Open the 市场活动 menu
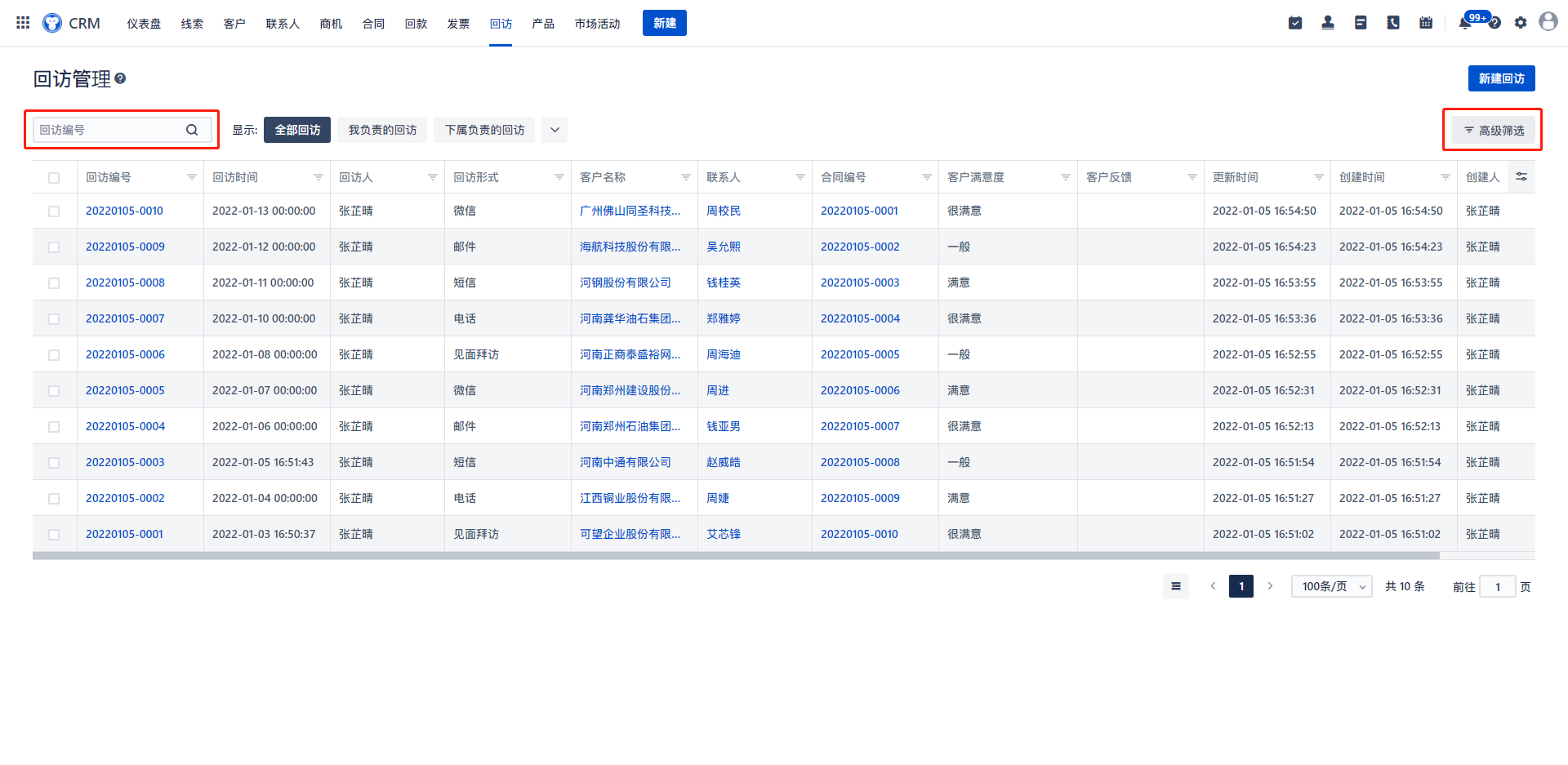 click(x=597, y=24)
